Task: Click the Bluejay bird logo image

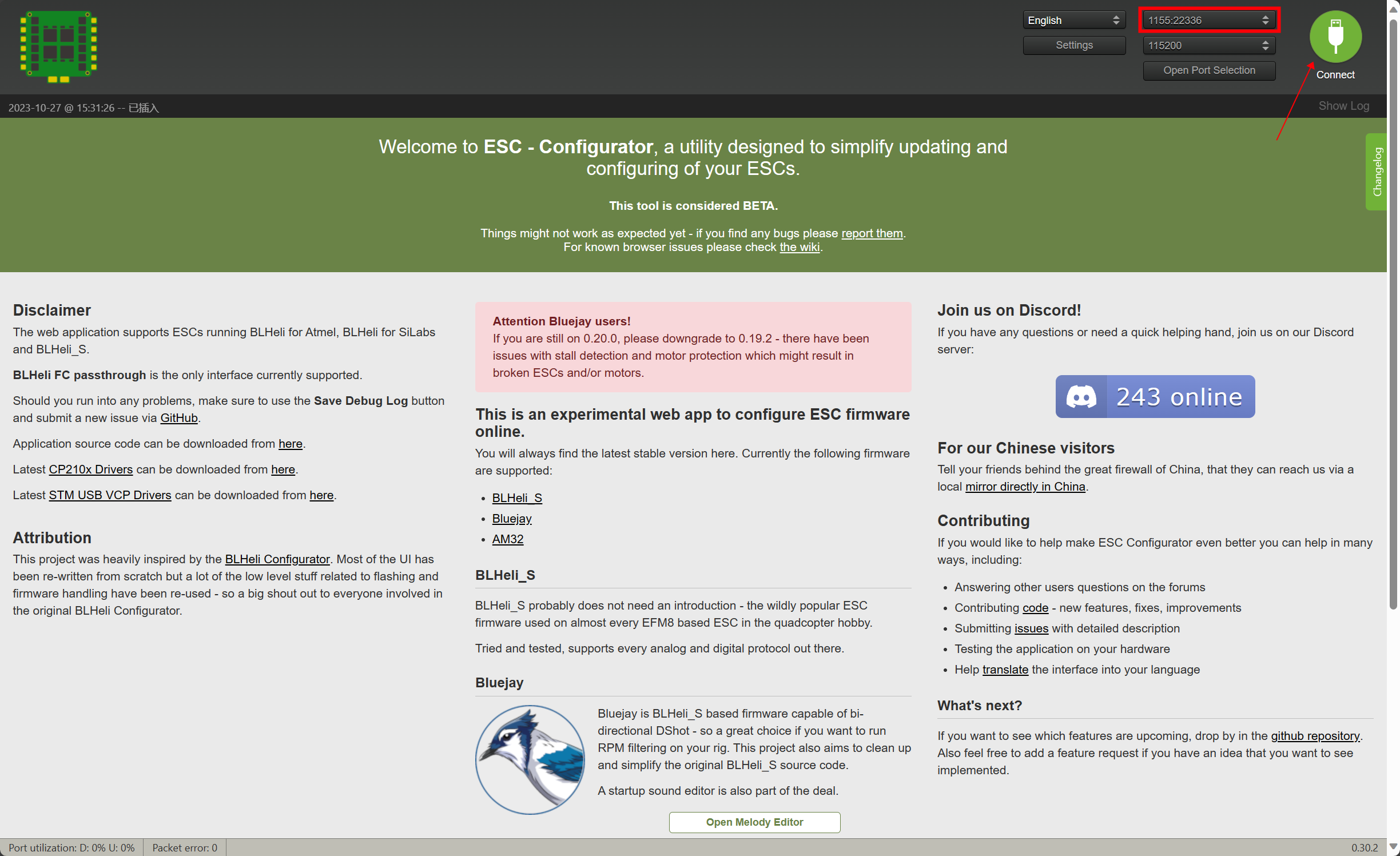Action: coord(530,759)
